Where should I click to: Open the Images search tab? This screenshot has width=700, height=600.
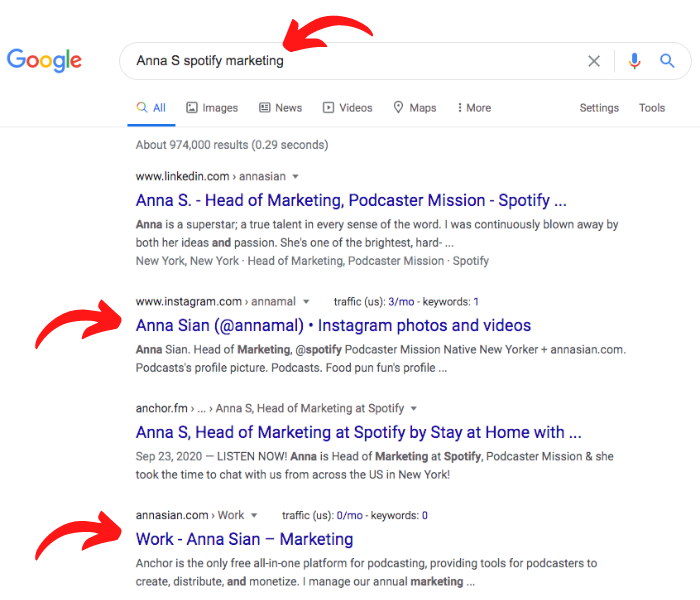[x=212, y=108]
